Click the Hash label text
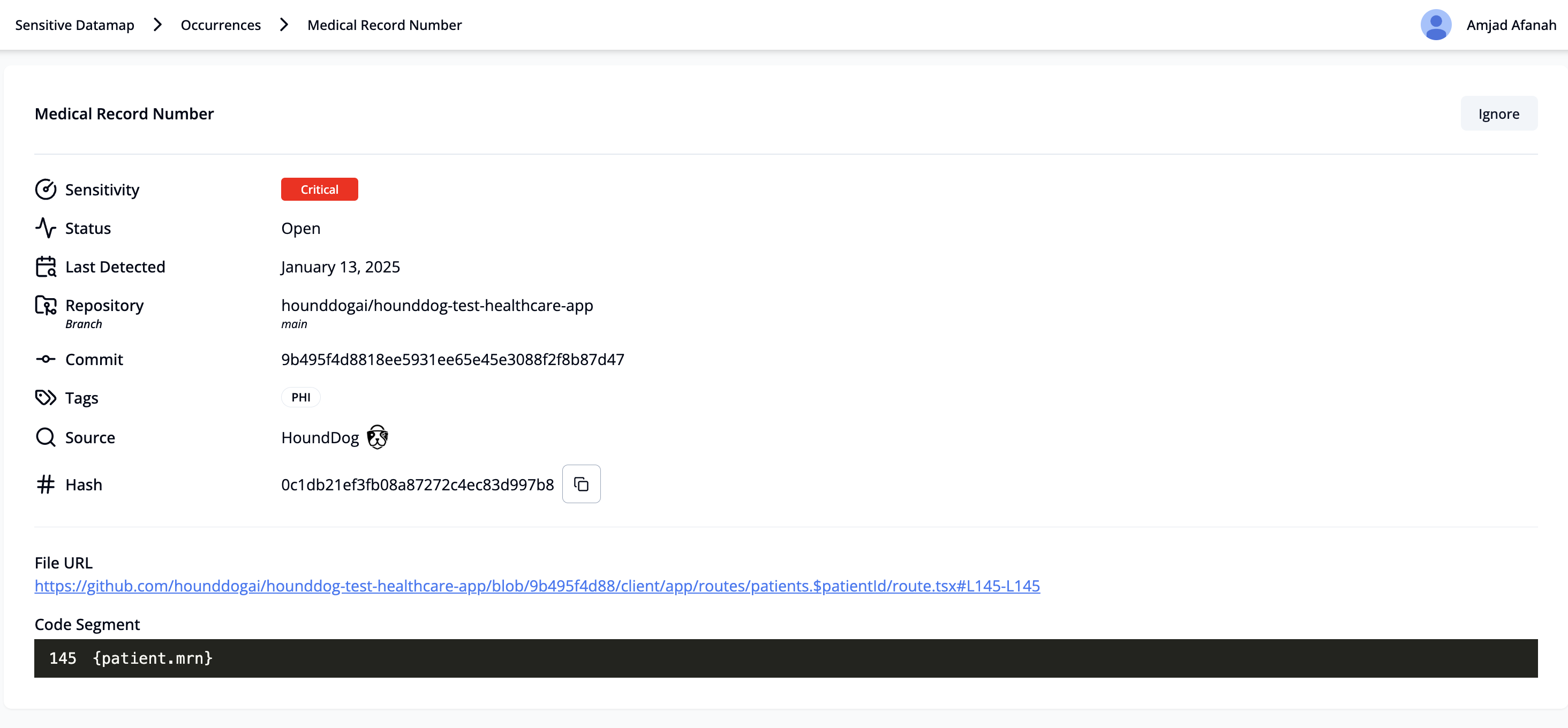This screenshot has width=1568, height=728. click(x=84, y=485)
